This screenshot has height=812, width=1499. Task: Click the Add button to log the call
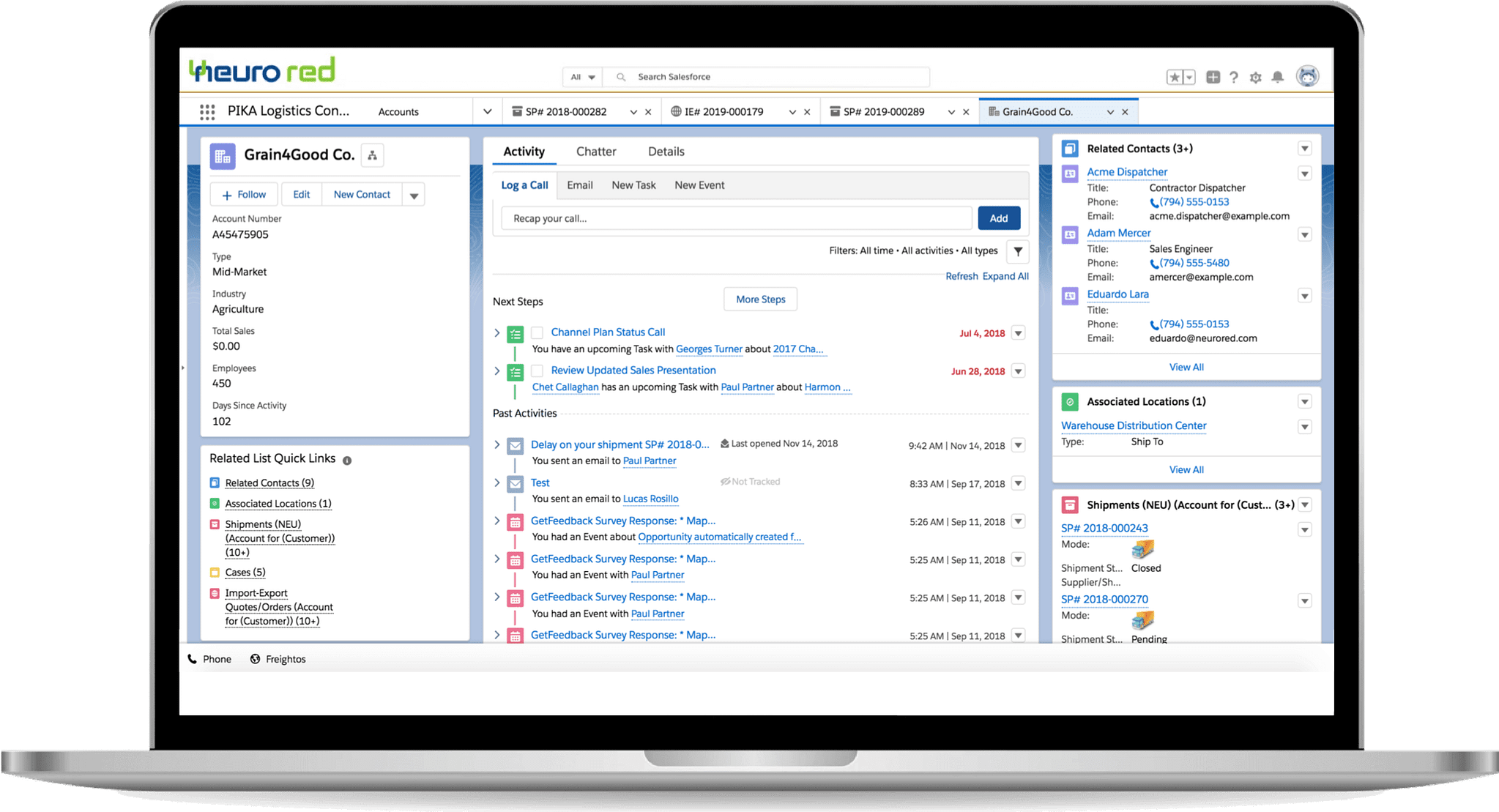coord(999,218)
